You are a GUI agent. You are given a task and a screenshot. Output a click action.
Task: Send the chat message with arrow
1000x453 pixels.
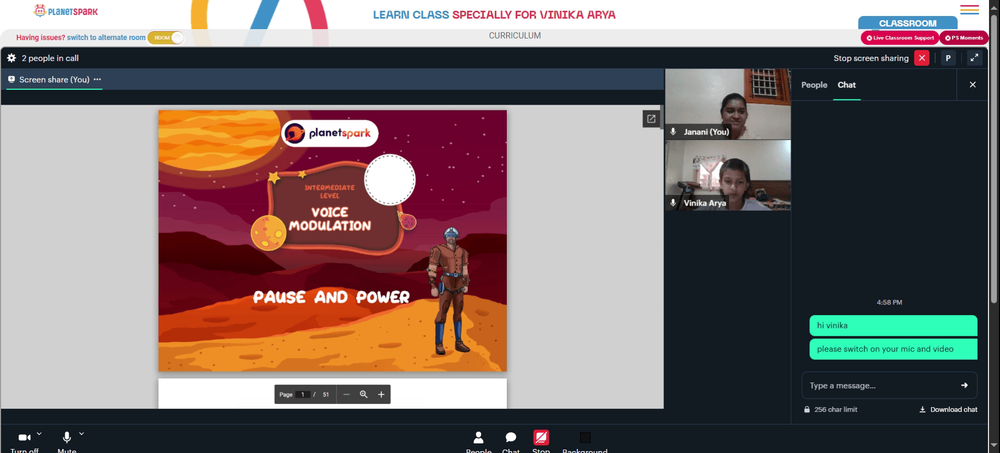(964, 385)
